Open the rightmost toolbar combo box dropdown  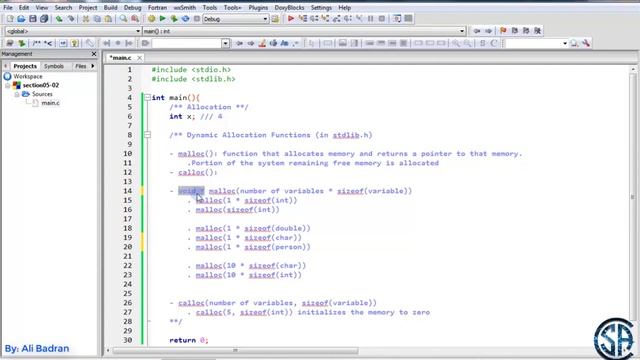click(x=565, y=43)
